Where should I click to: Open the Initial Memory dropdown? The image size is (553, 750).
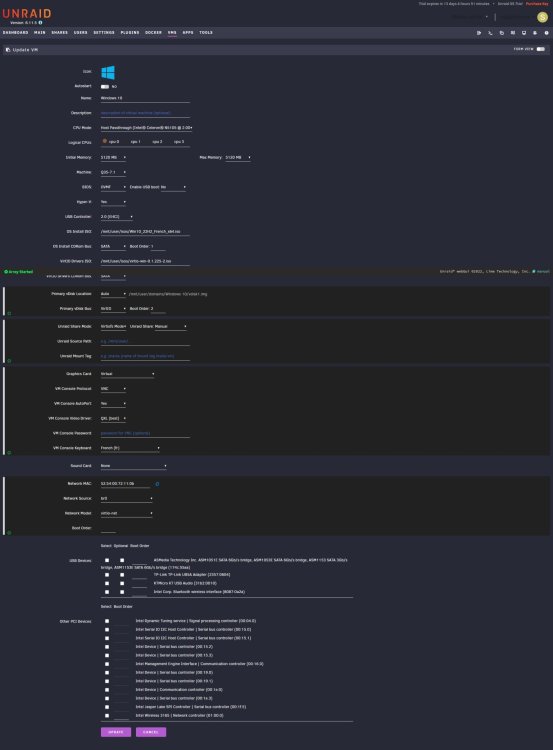click(113, 157)
